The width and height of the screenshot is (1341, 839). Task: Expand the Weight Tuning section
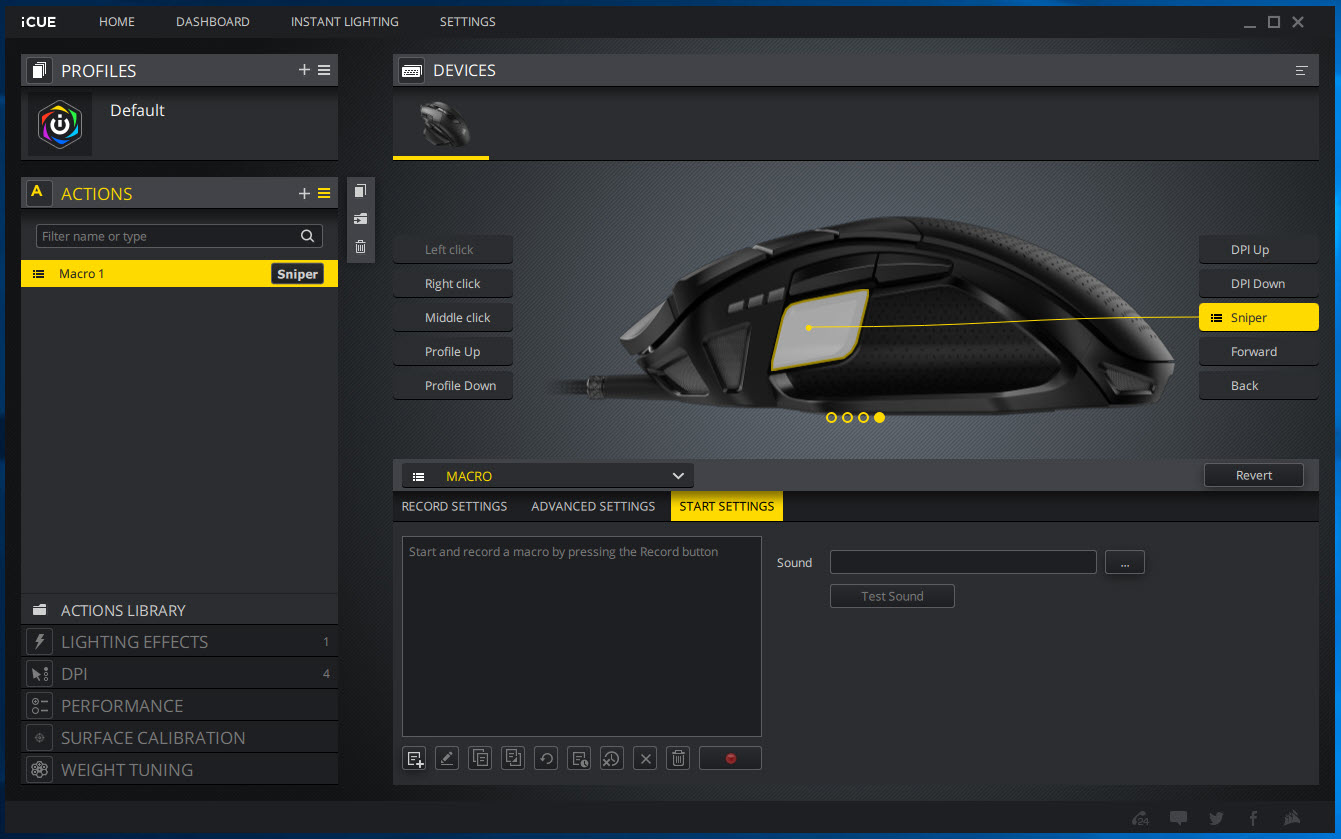(x=180, y=770)
